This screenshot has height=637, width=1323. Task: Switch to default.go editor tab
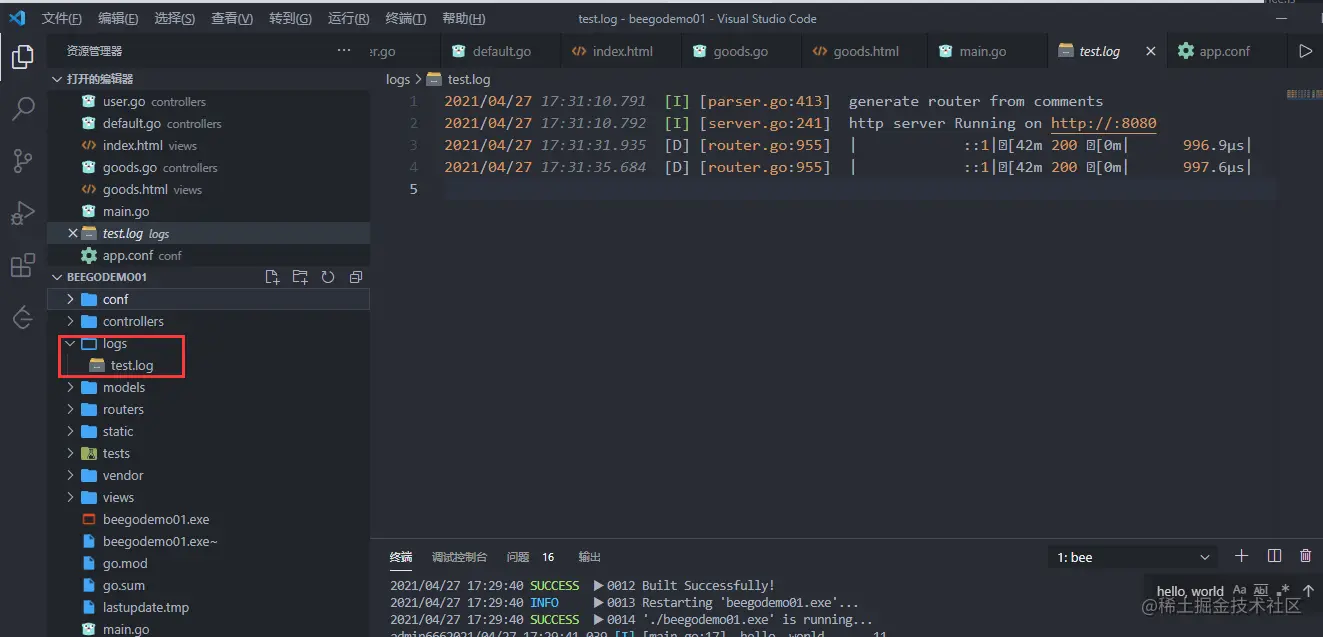[500, 51]
